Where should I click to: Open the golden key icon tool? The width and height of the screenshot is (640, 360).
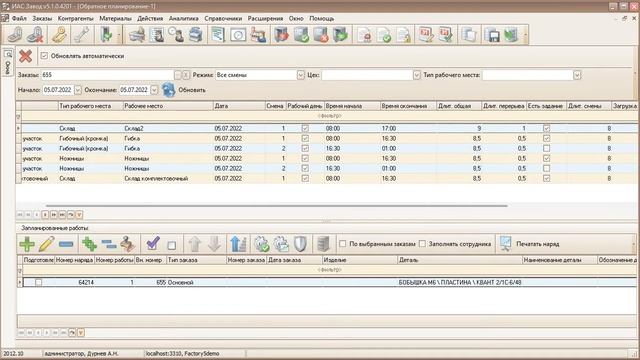tap(60, 35)
